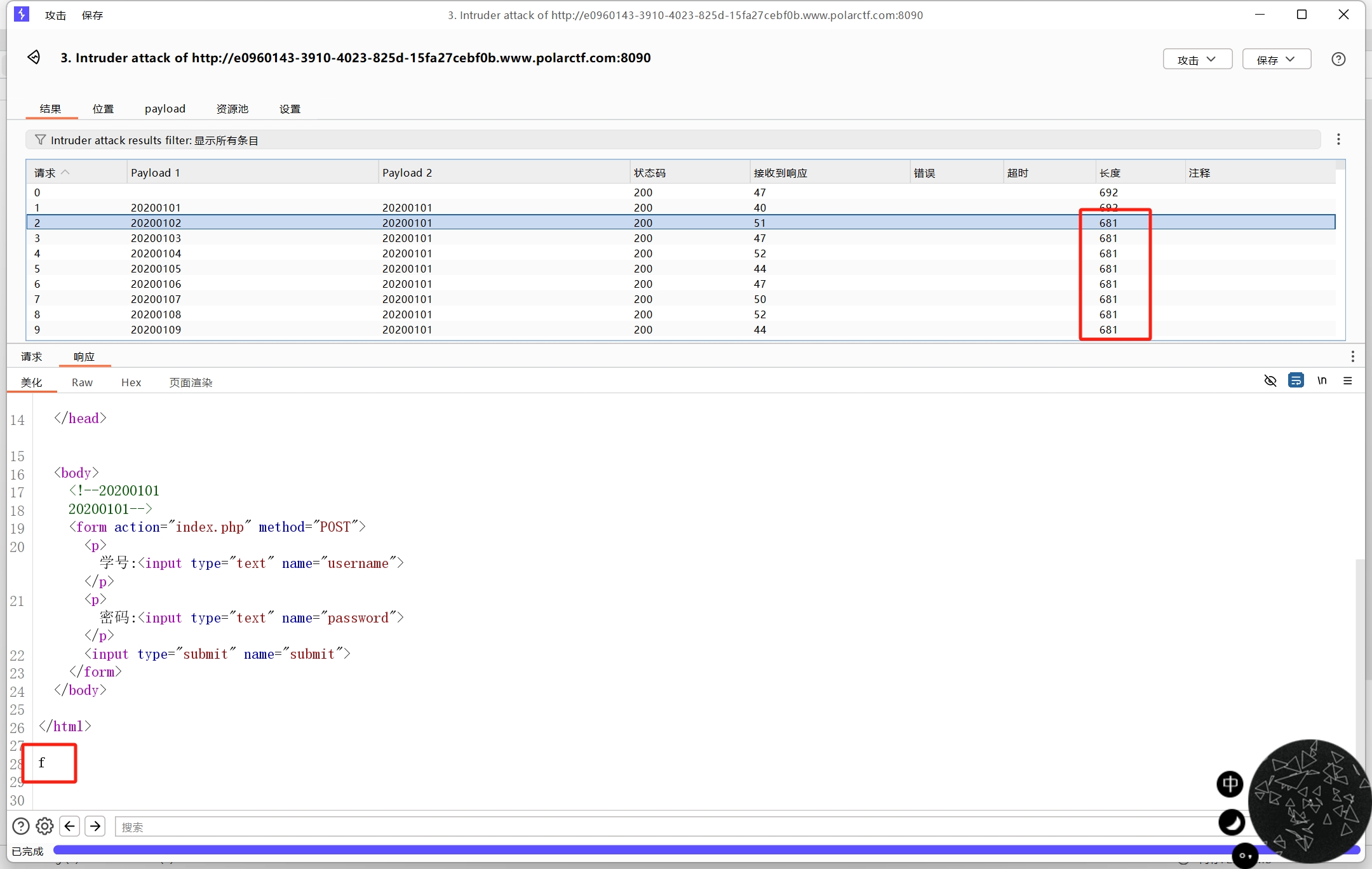Switch to the Raw response view tab
1372x869 pixels.
[82, 382]
